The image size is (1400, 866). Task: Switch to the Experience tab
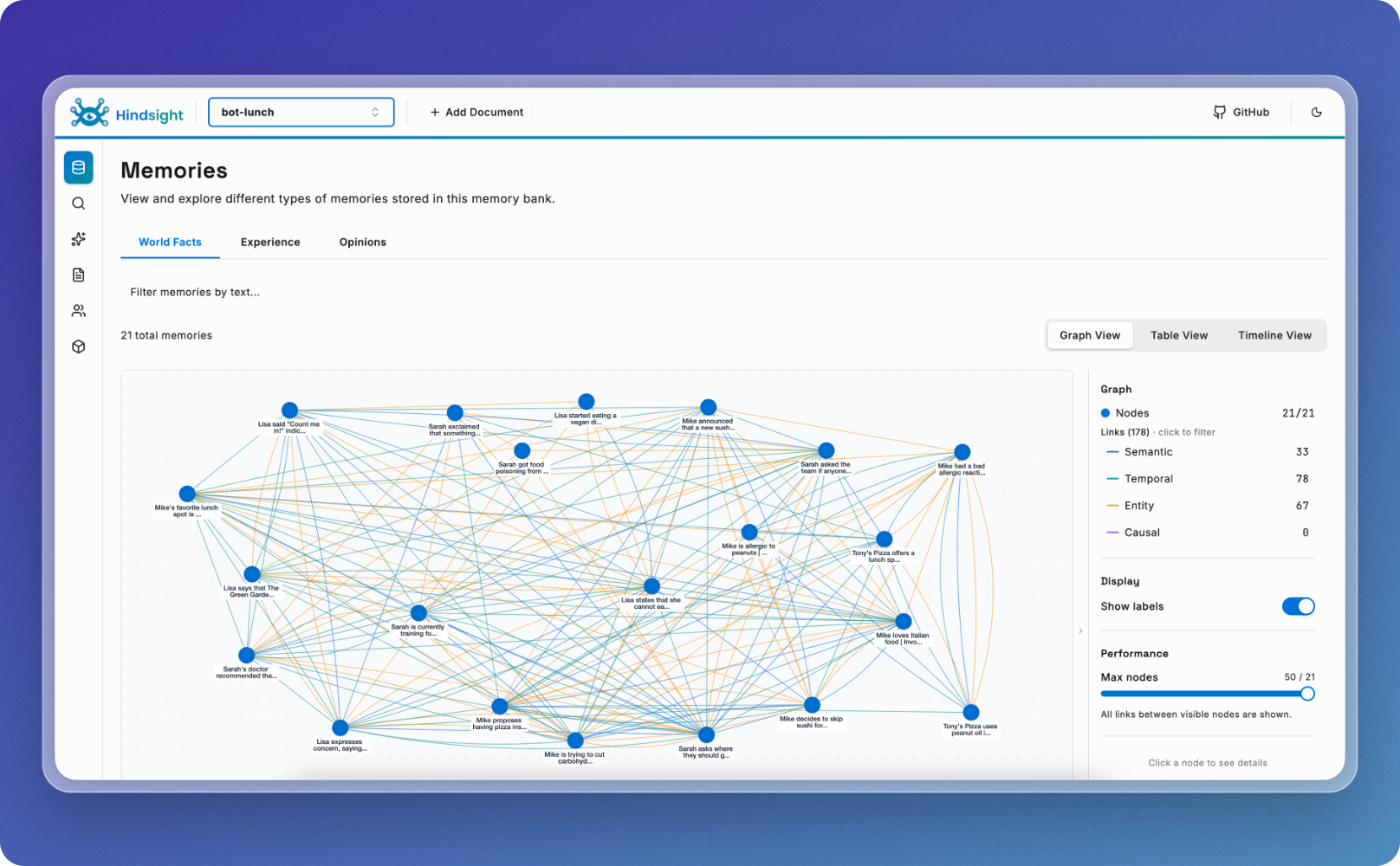point(270,242)
